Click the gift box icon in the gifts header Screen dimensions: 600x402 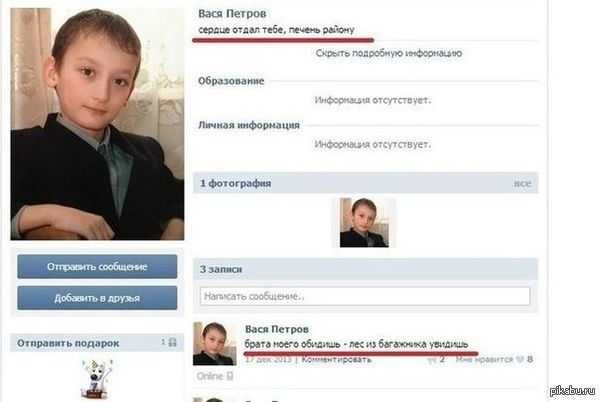click(172, 342)
